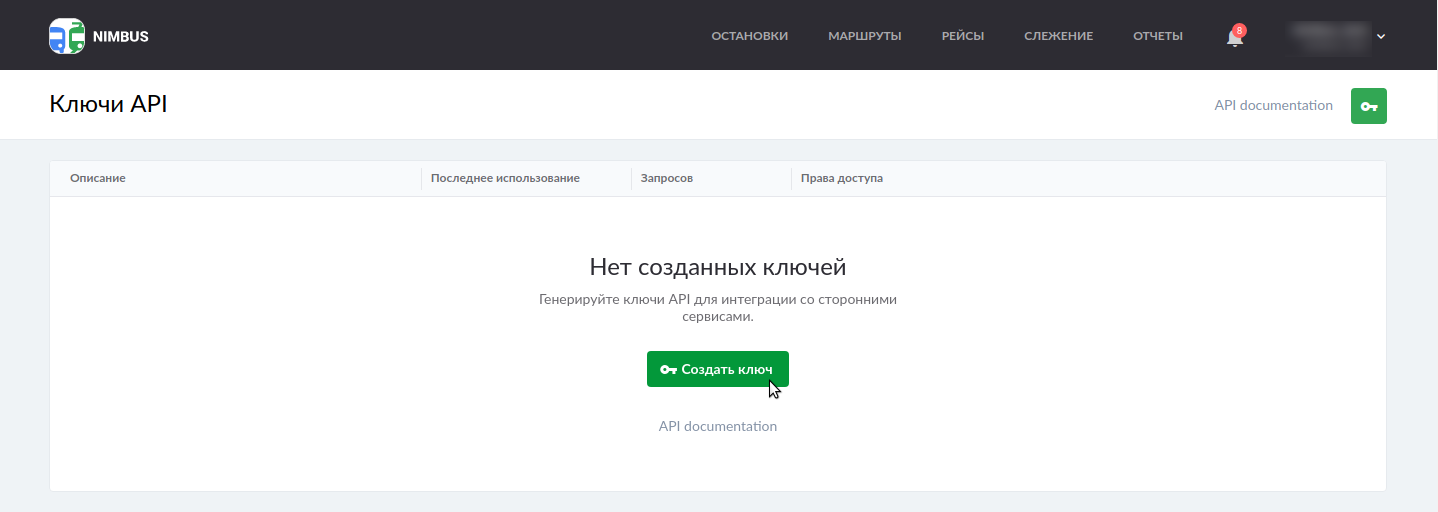Open API documentation link below button
Screen dimensions: 1438x512
pos(717,426)
